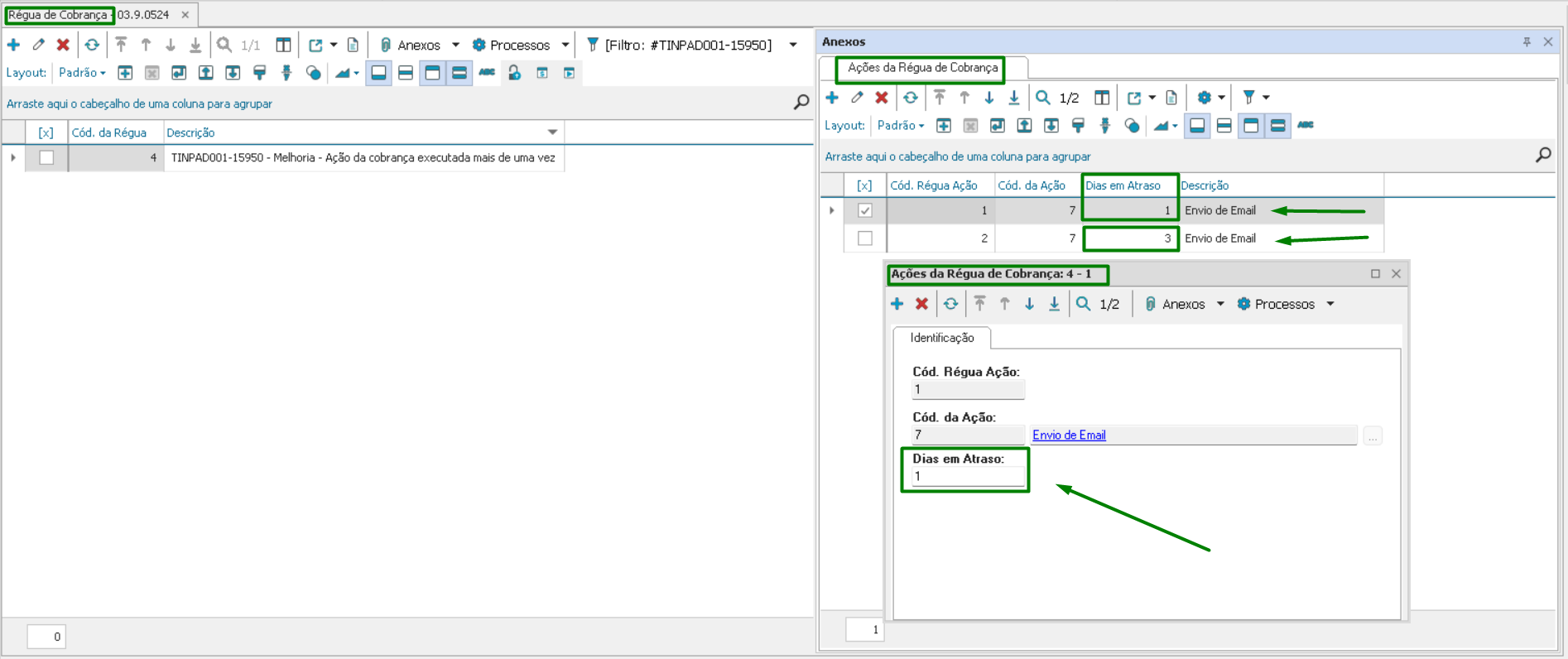Click export icon in main left toolbar
Viewport: 1568px width, 659px height.
315,45
